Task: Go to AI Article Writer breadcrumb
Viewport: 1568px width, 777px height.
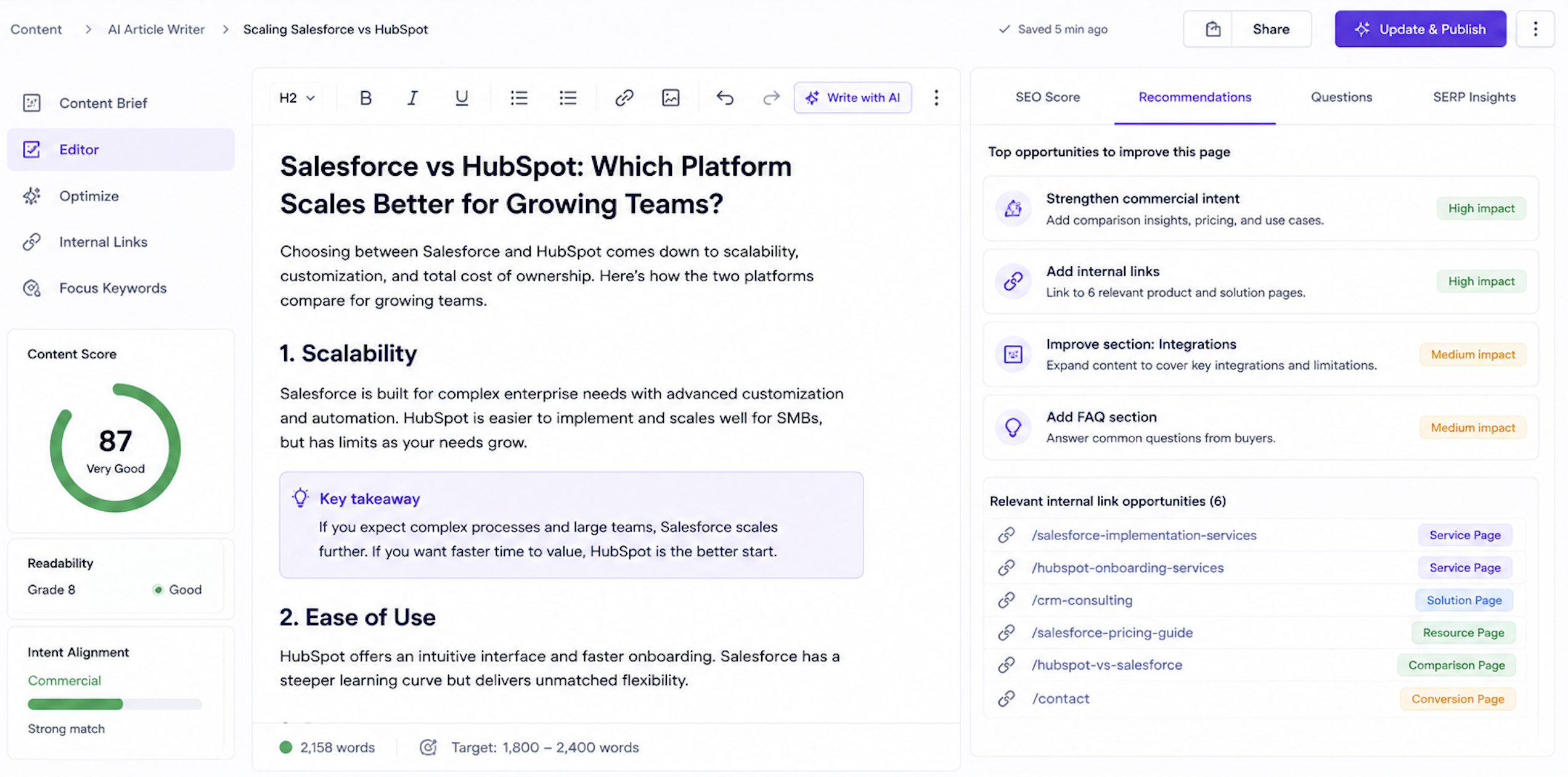Action: [156, 29]
